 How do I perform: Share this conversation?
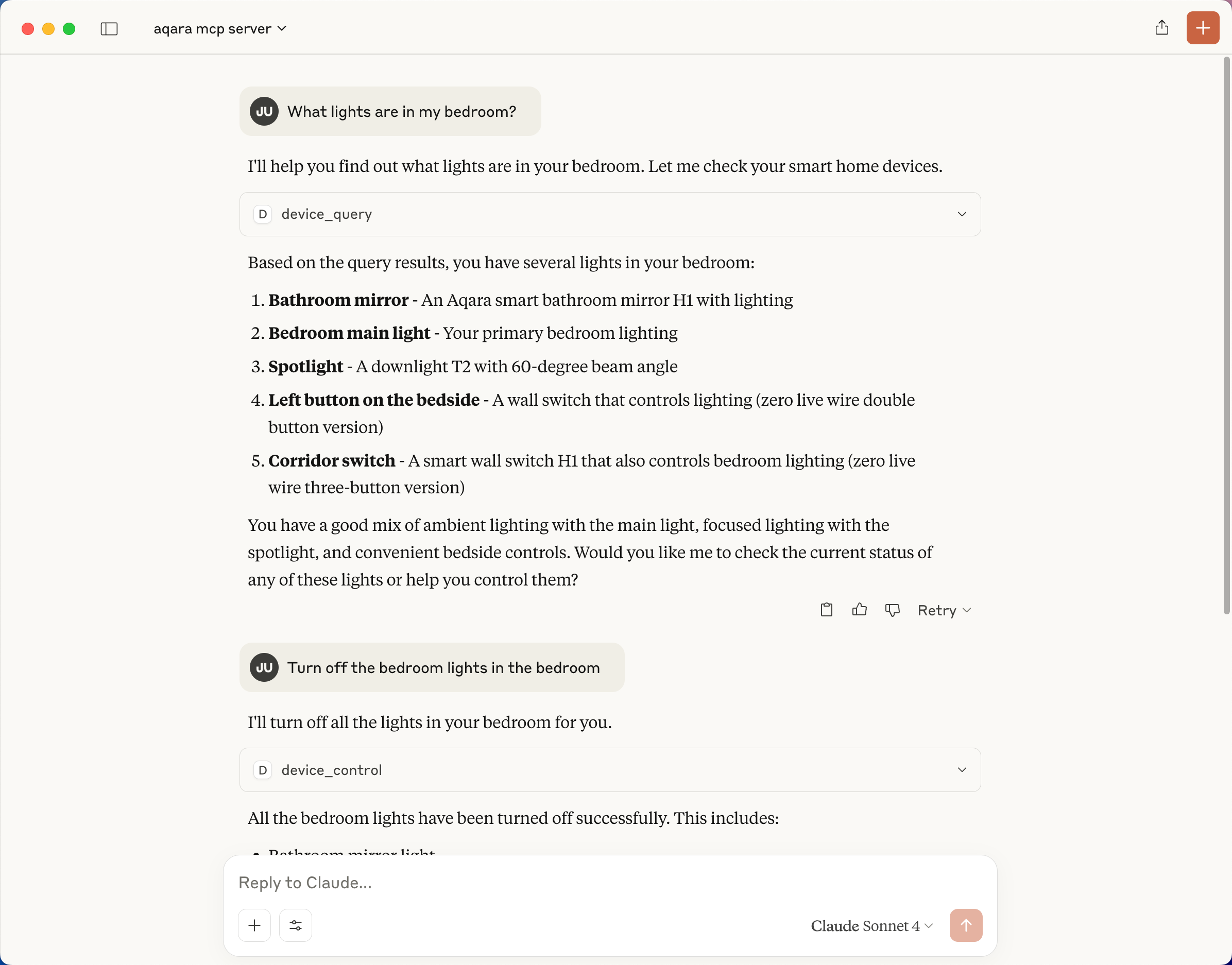coord(1162,28)
